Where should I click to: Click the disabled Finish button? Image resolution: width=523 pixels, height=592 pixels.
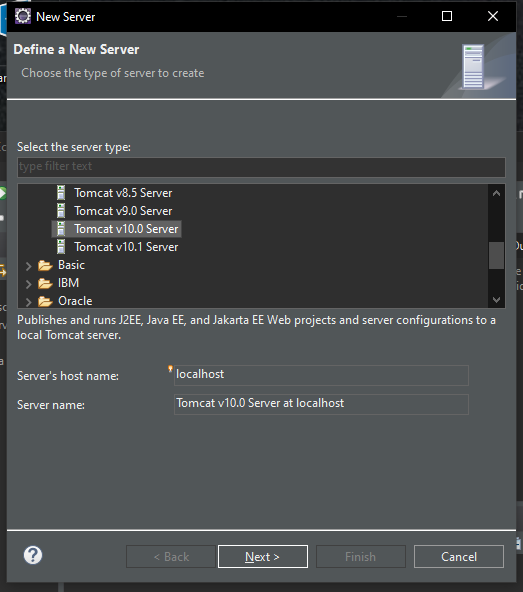tap(361, 557)
